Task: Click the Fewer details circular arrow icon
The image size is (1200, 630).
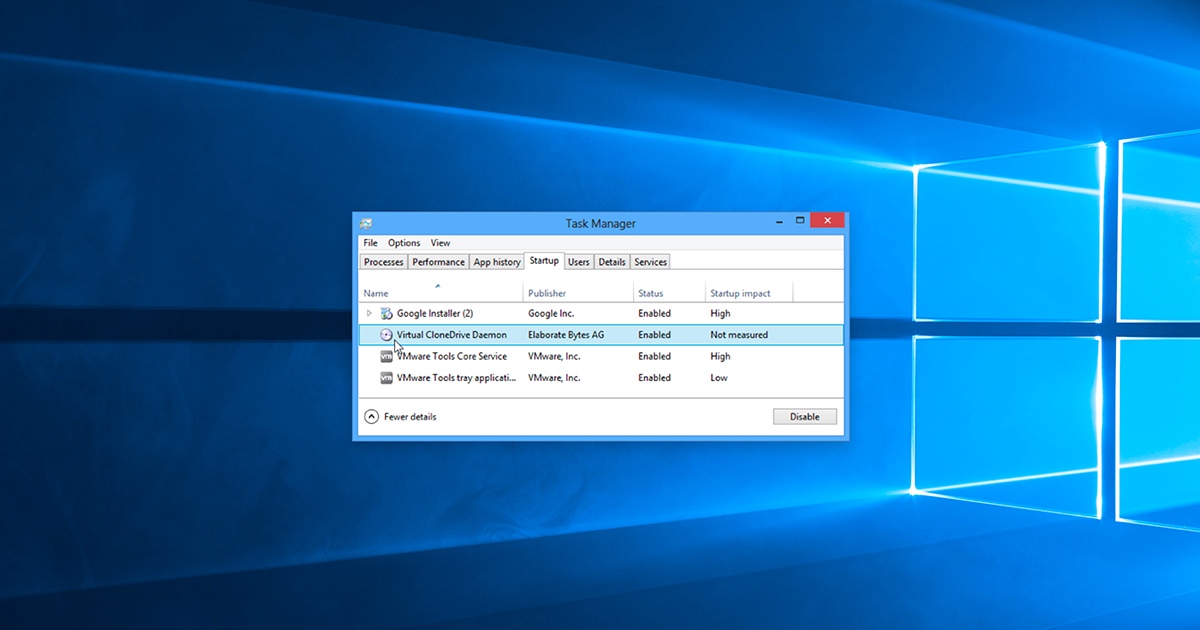Action: (371, 417)
